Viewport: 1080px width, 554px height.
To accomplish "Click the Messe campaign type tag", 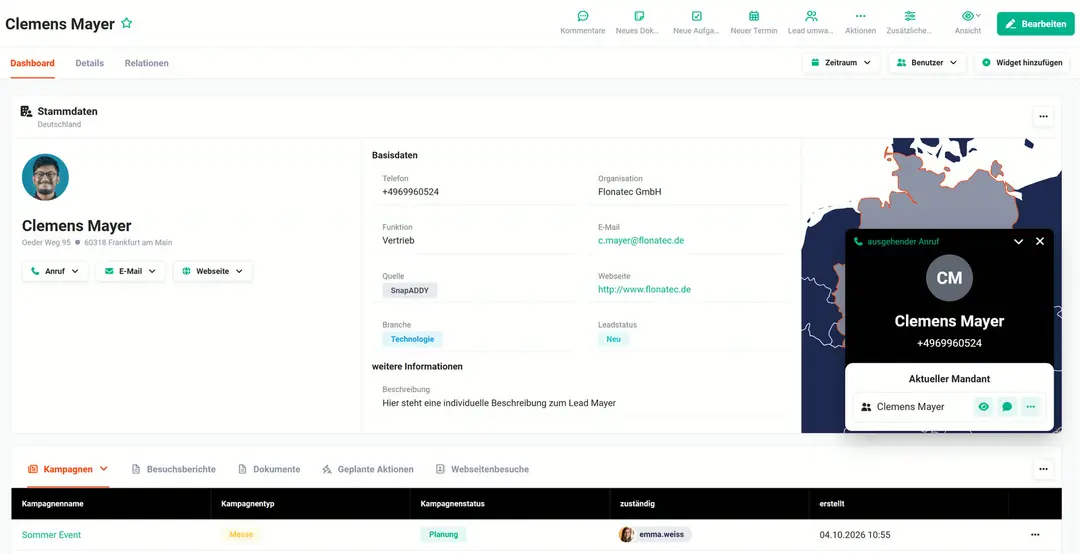I will (x=241, y=535).
